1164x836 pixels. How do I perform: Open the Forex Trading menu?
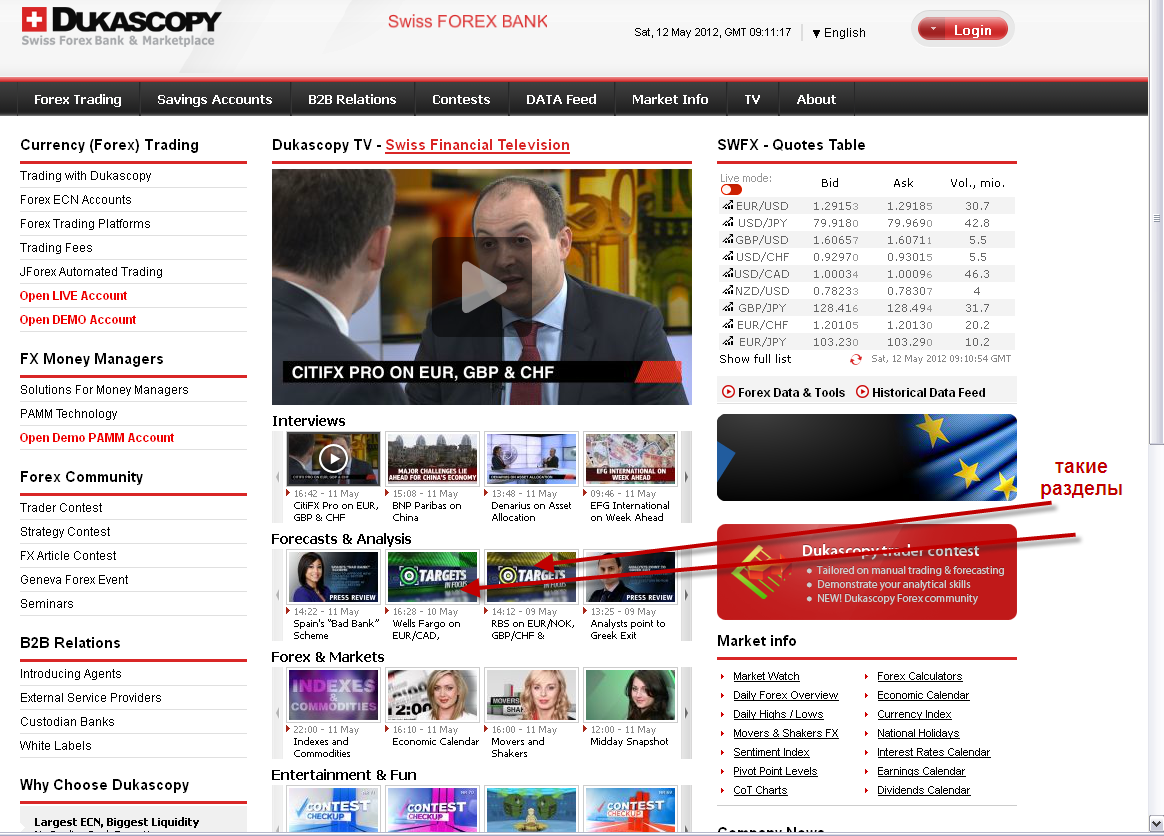[77, 99]
